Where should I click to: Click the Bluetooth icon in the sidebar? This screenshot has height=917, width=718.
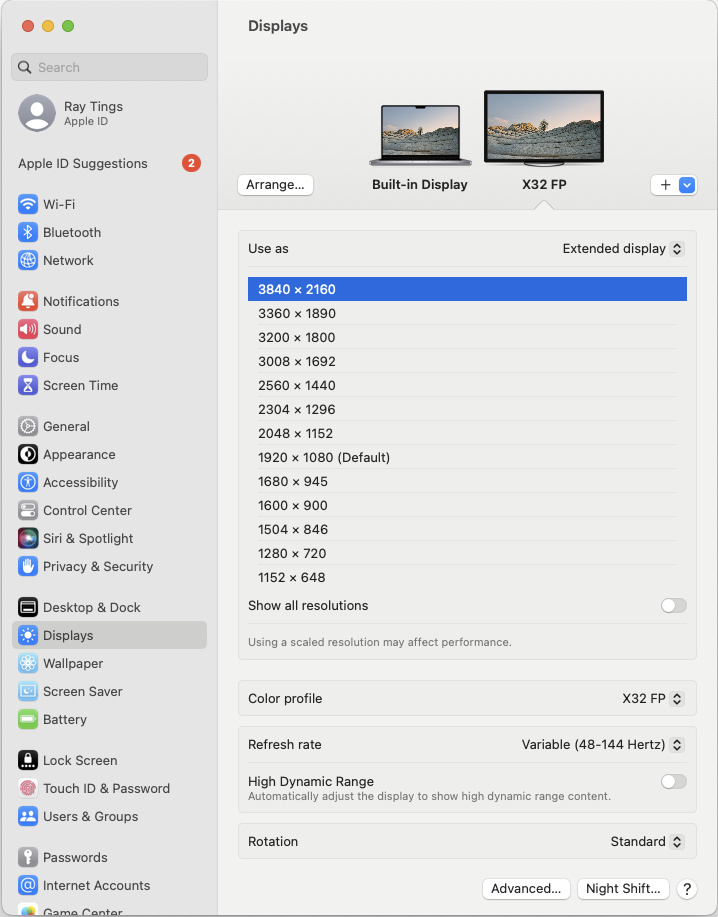28,232
